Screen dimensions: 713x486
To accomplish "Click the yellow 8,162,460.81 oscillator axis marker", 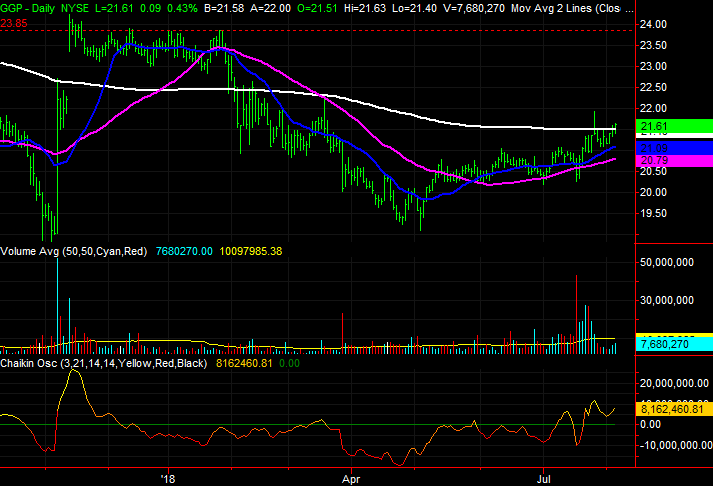I will click(x=674, y=409).
